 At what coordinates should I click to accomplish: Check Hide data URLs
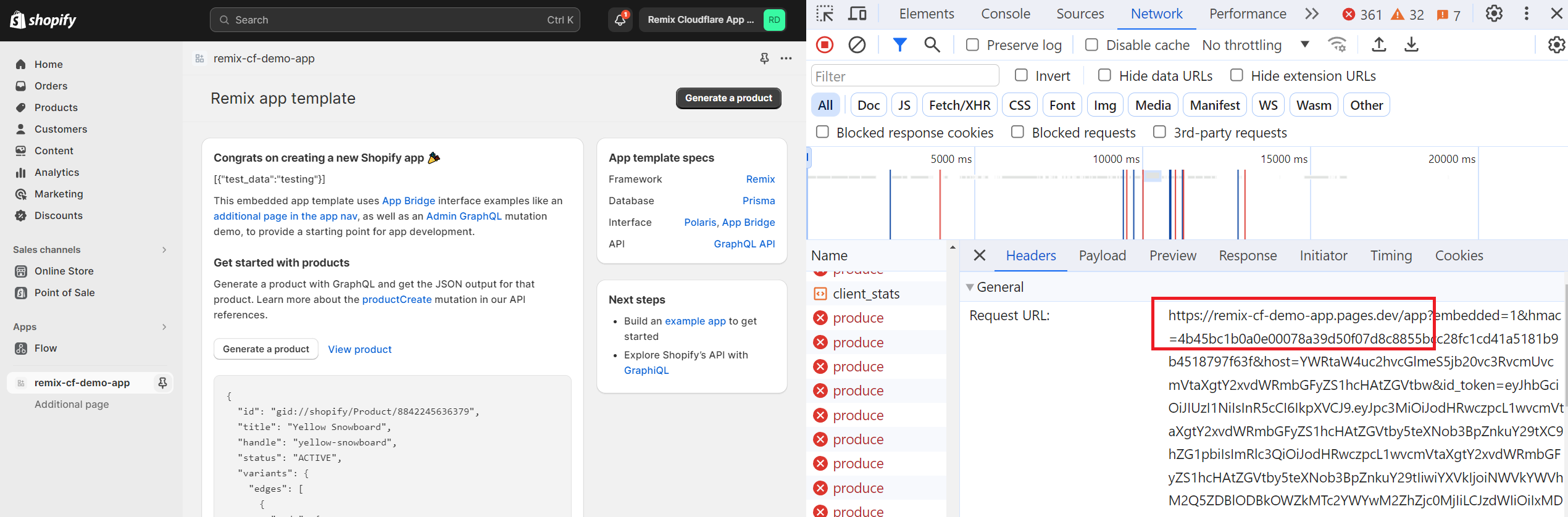1104,75
